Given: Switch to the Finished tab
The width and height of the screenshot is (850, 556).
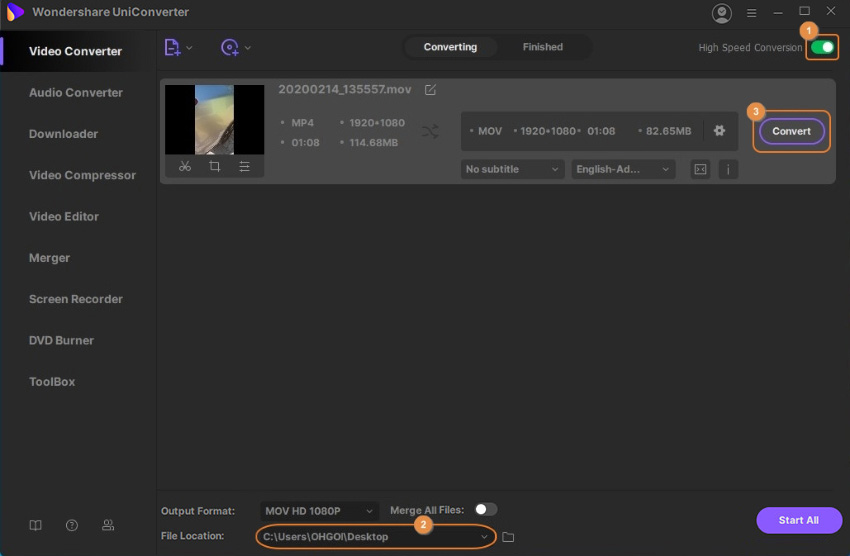Looking at the screenshot, I should pos(542,47).
